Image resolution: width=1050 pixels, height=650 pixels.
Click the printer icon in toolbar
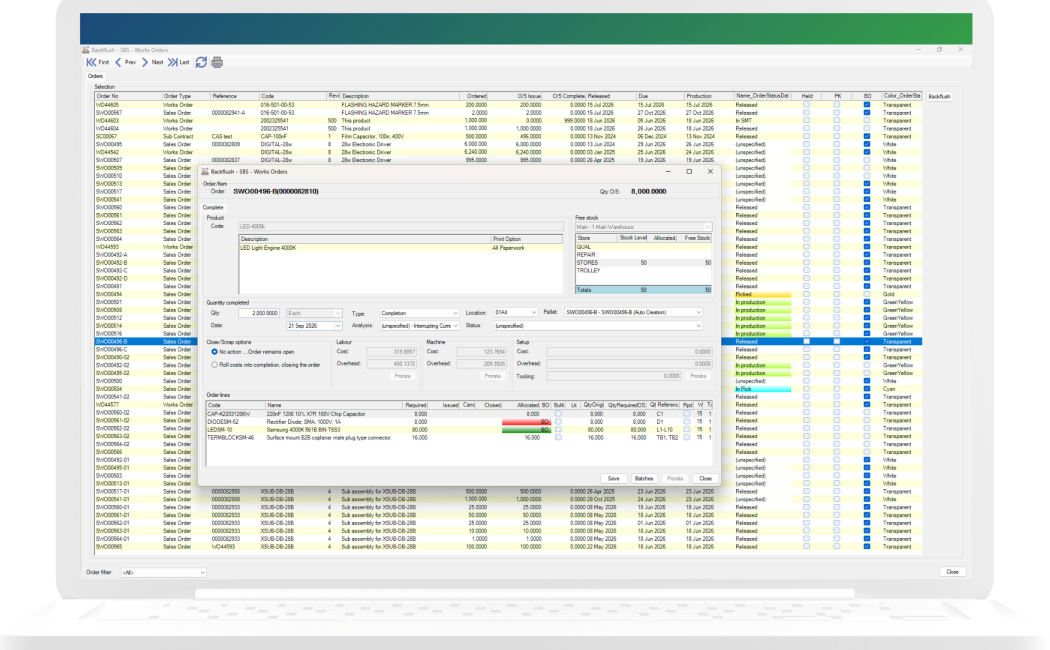point(217,62)
